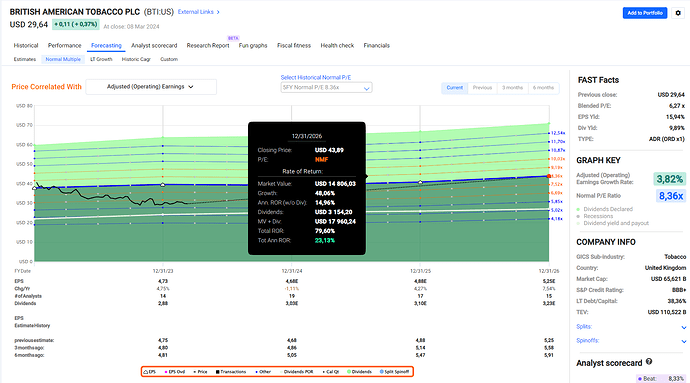Open the 5FY Normal P/E dropdown
The image size is (690, 383).
coord(326,88)
